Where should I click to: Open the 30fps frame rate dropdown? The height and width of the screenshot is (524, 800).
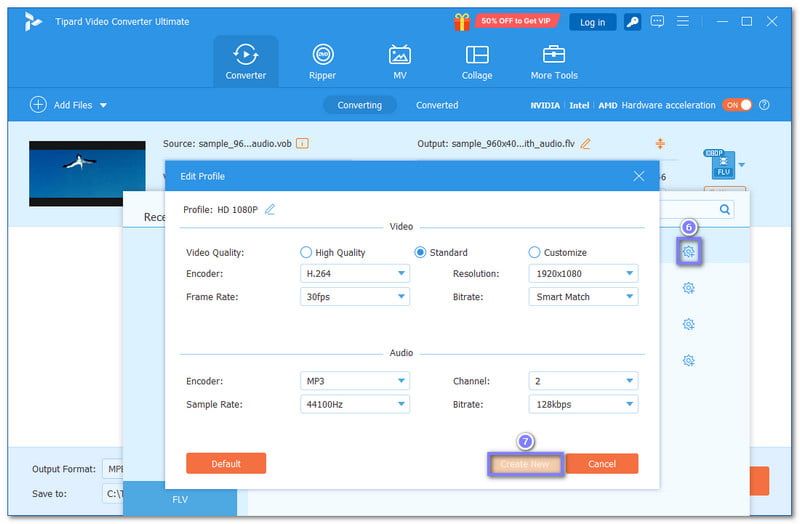tap(355, 296)
